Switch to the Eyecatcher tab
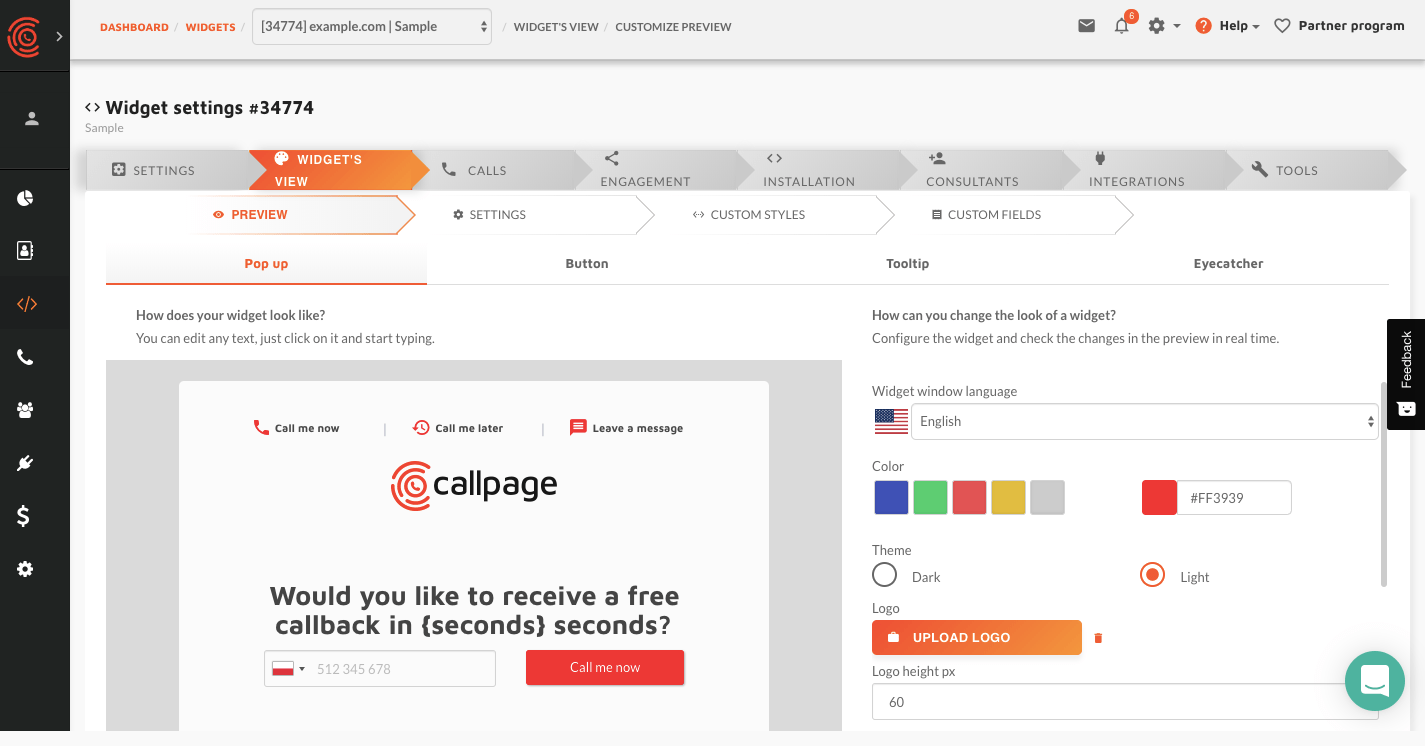 click(1228, 264)
